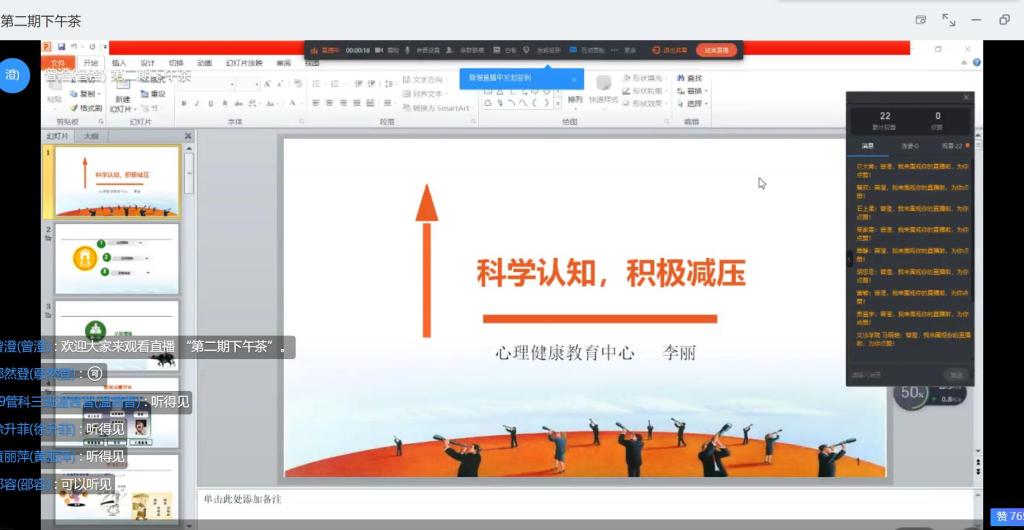The width and height of the screenshot is (1024, 530).
Task: Click 转换为 SmartArt option
Action: point(438,108)
